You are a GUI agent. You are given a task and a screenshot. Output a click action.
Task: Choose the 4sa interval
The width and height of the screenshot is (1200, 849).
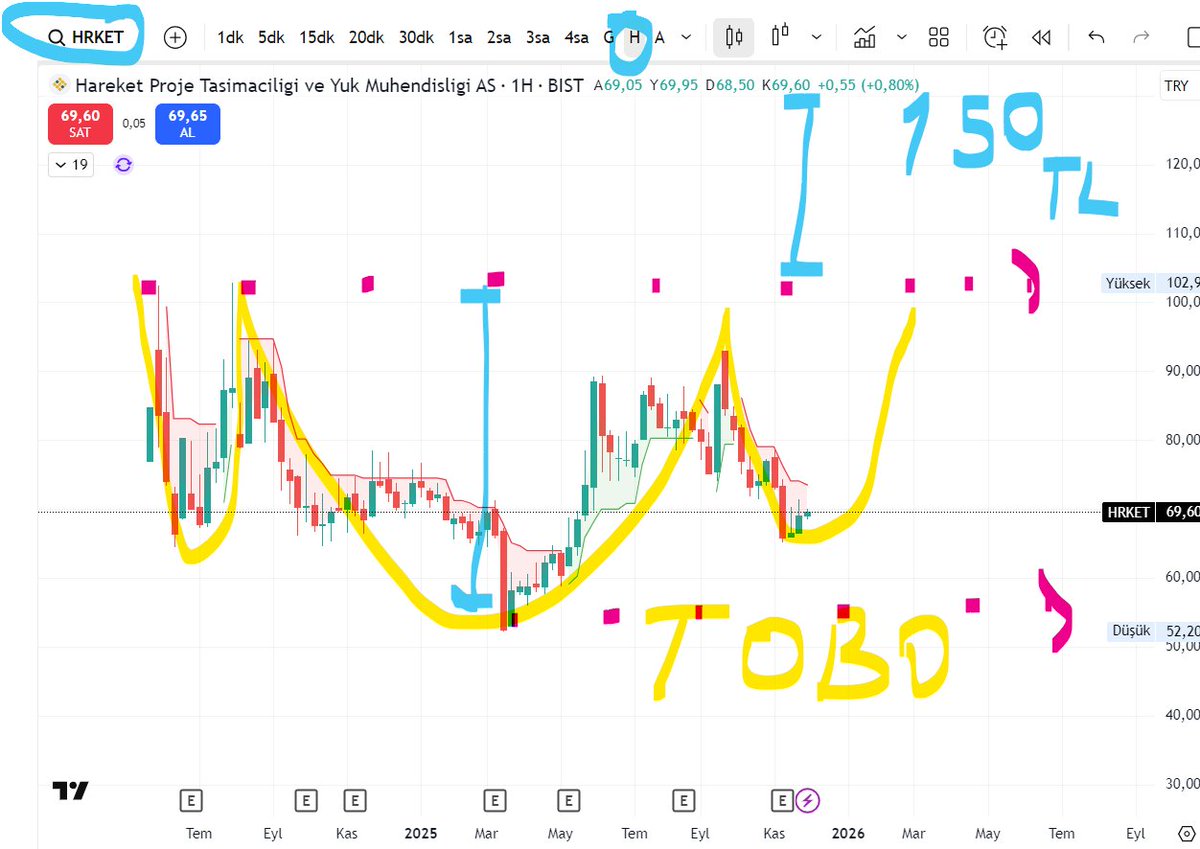pos(576,37)
